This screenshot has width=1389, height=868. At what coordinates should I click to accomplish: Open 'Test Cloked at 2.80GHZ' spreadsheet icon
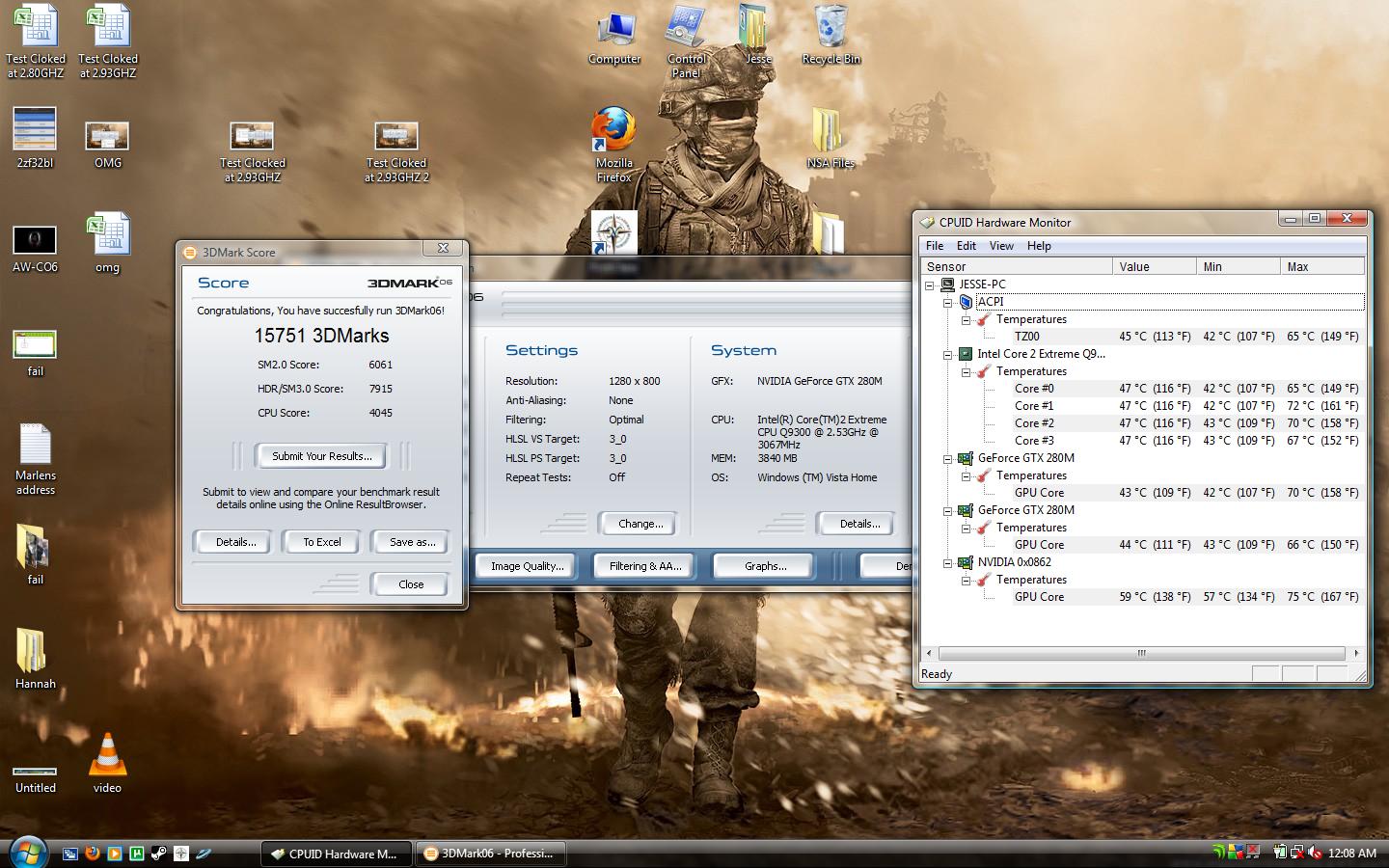pyautogui.click(x=36, y=41)
